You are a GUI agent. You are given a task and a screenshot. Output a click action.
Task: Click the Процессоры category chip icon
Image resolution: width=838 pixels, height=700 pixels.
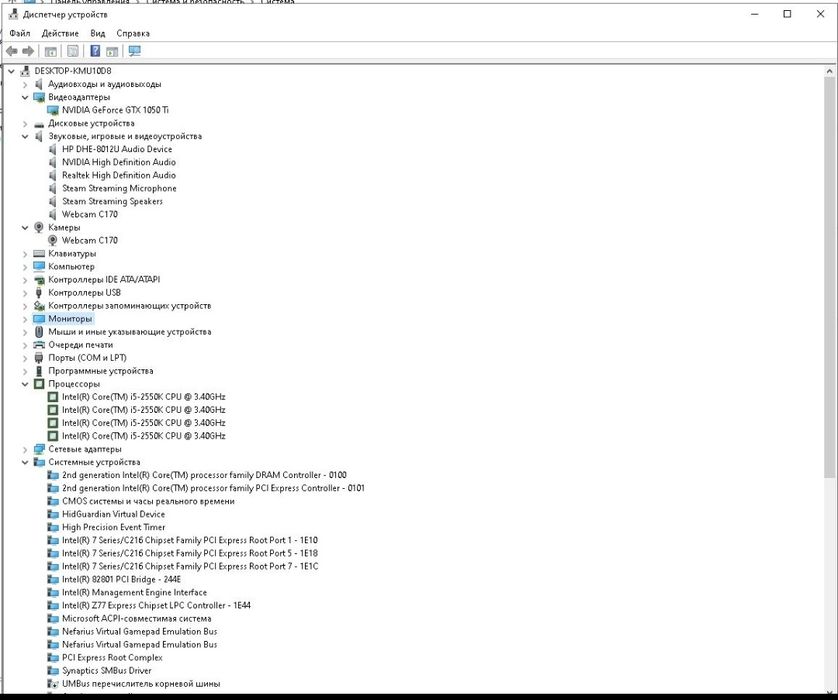click(x=38, y=384)
